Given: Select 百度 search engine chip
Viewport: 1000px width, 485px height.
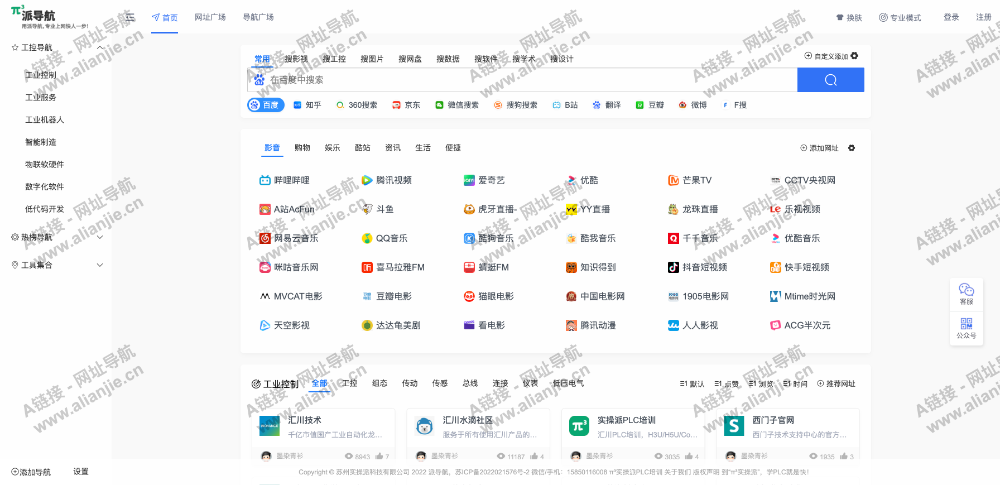Looking at the screenshot, I should tap(266, 105).
